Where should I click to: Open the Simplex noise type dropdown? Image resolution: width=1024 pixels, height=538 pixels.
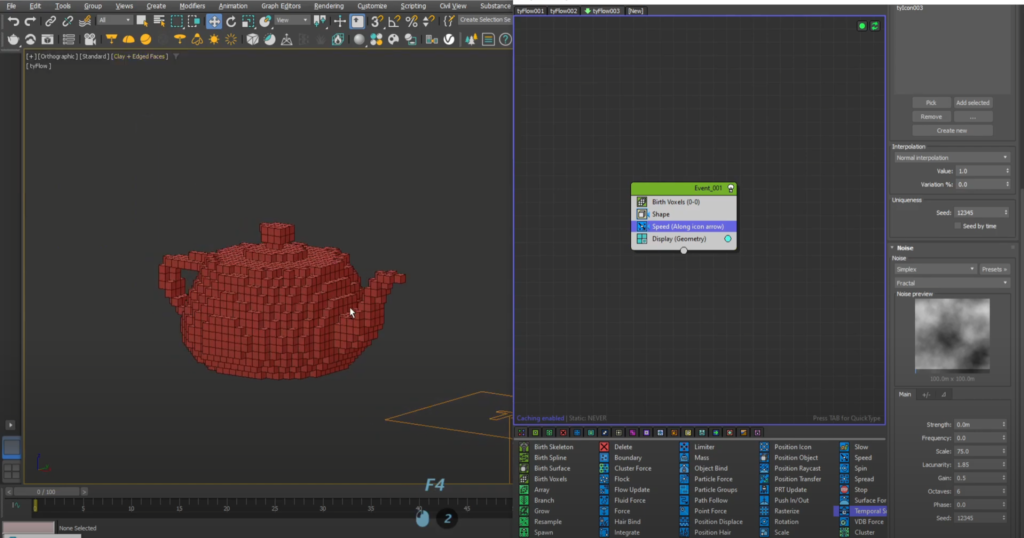point(935,269)
